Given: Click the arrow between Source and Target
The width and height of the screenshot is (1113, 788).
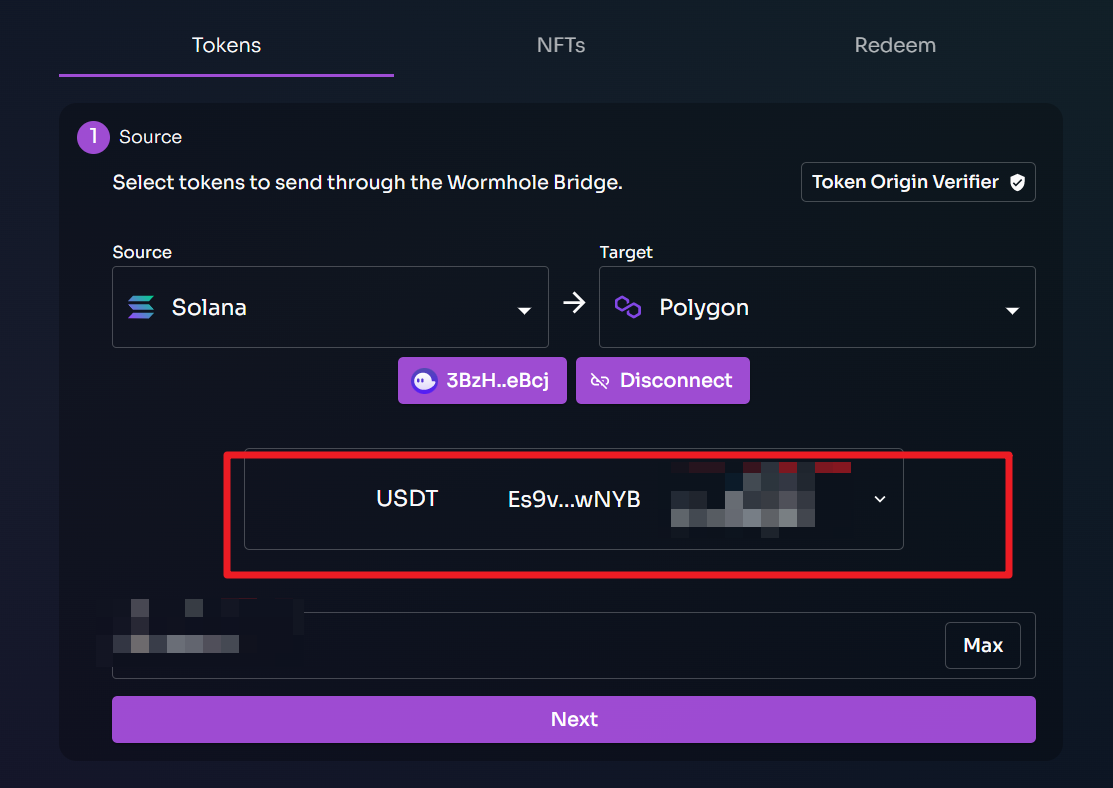Looking at the screenshot, I should click(x=574, y=303).
